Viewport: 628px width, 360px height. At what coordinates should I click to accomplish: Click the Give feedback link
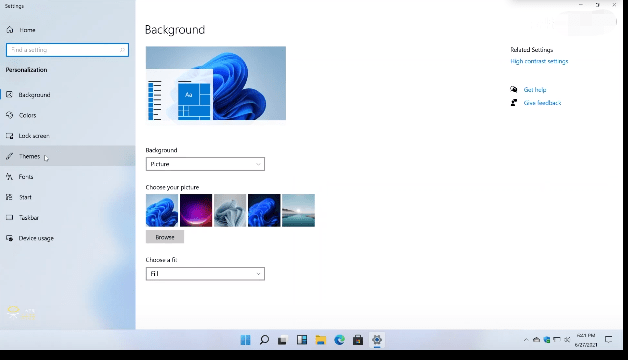542,103
